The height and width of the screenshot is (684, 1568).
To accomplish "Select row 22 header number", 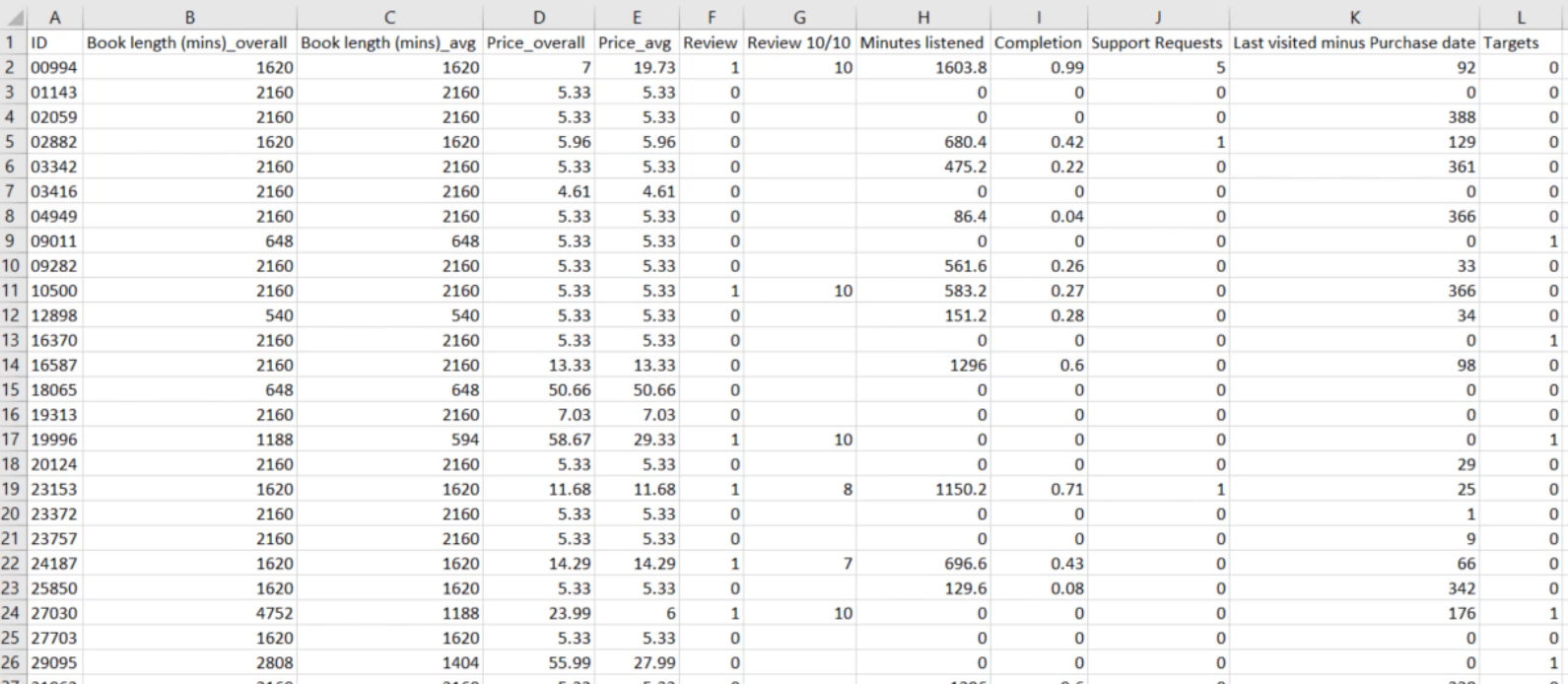I will (13, 564).
